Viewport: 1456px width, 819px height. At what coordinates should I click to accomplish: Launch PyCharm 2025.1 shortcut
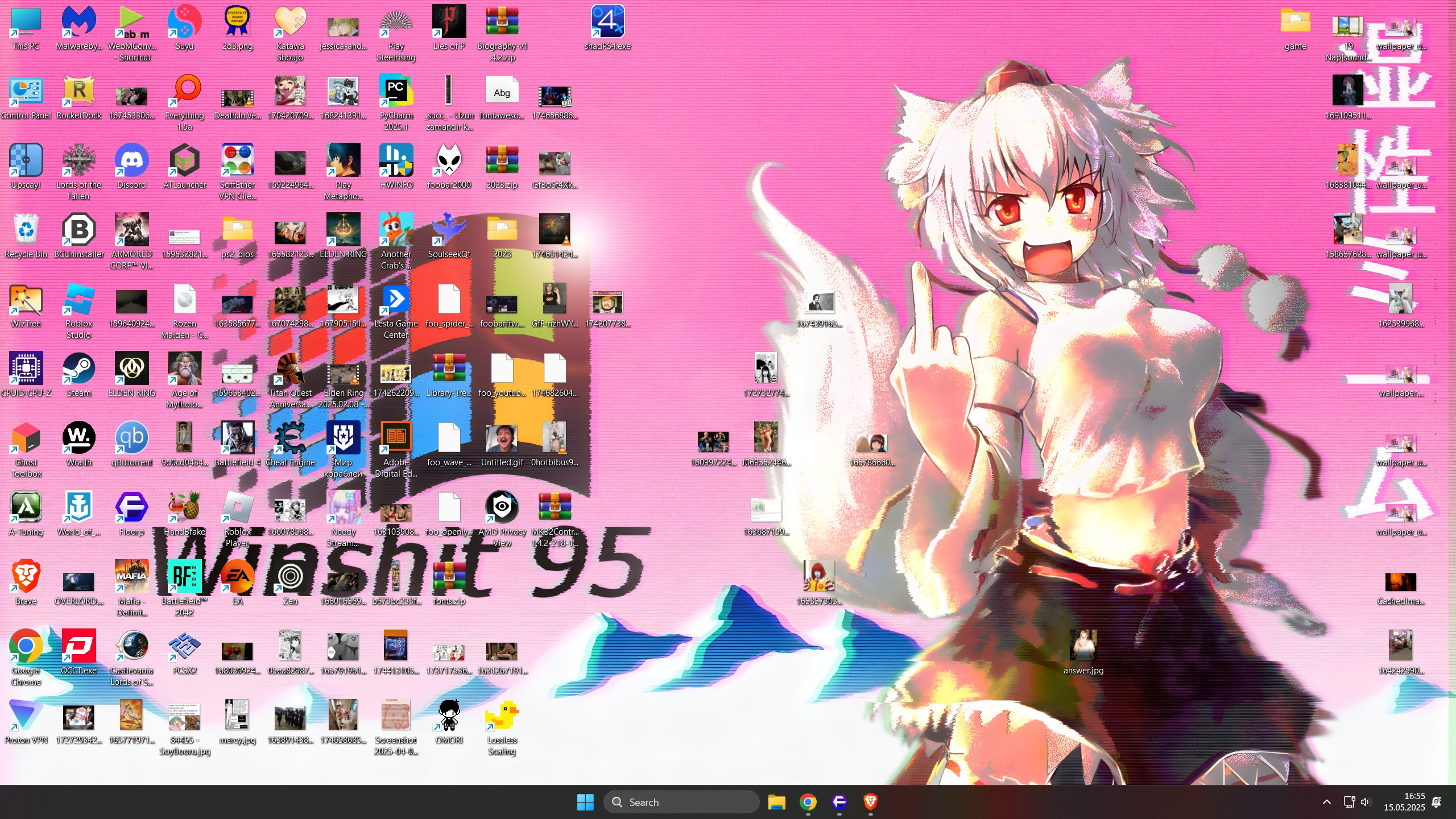396,104
